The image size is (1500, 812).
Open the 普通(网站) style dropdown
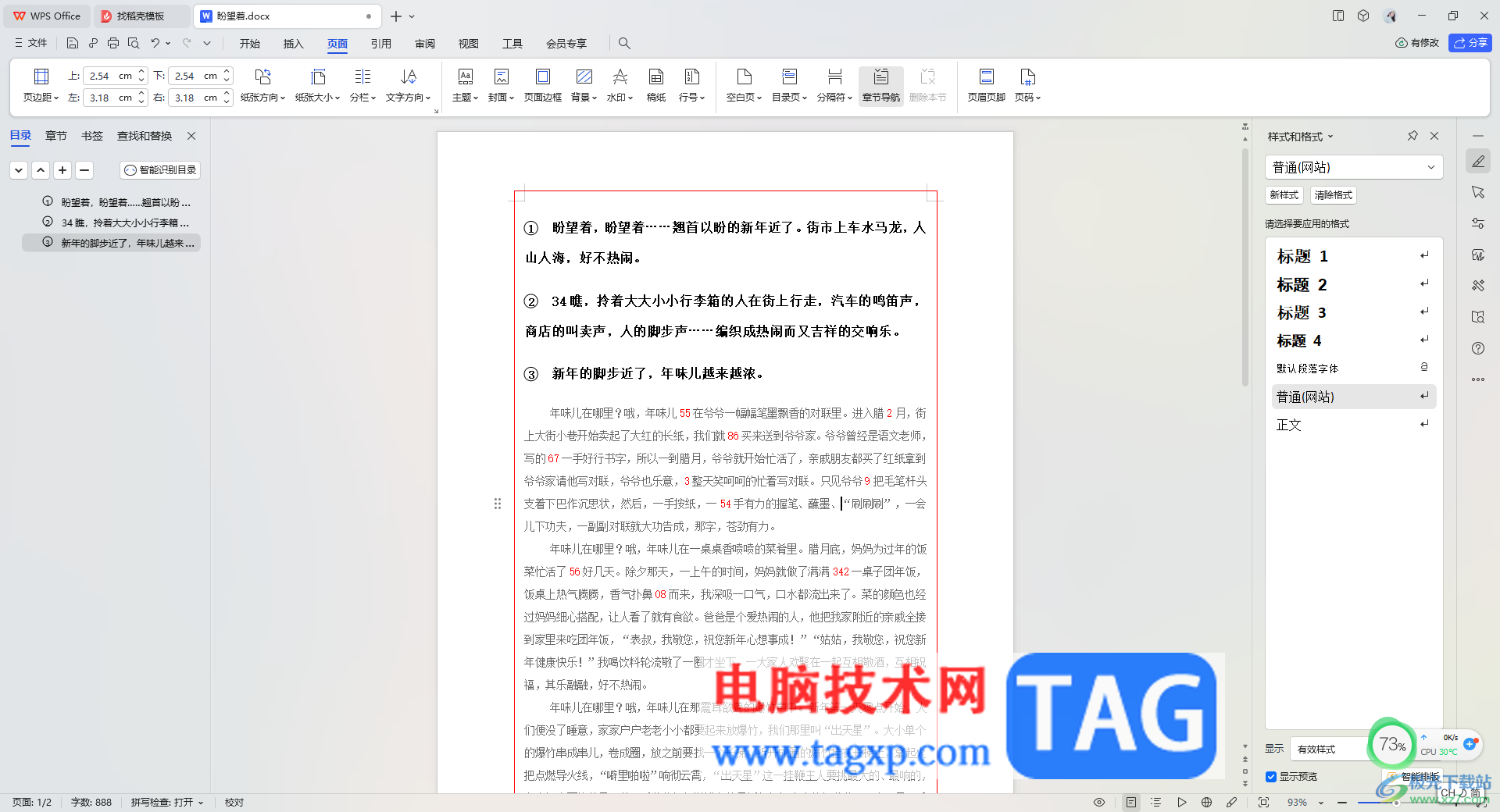1353,167
